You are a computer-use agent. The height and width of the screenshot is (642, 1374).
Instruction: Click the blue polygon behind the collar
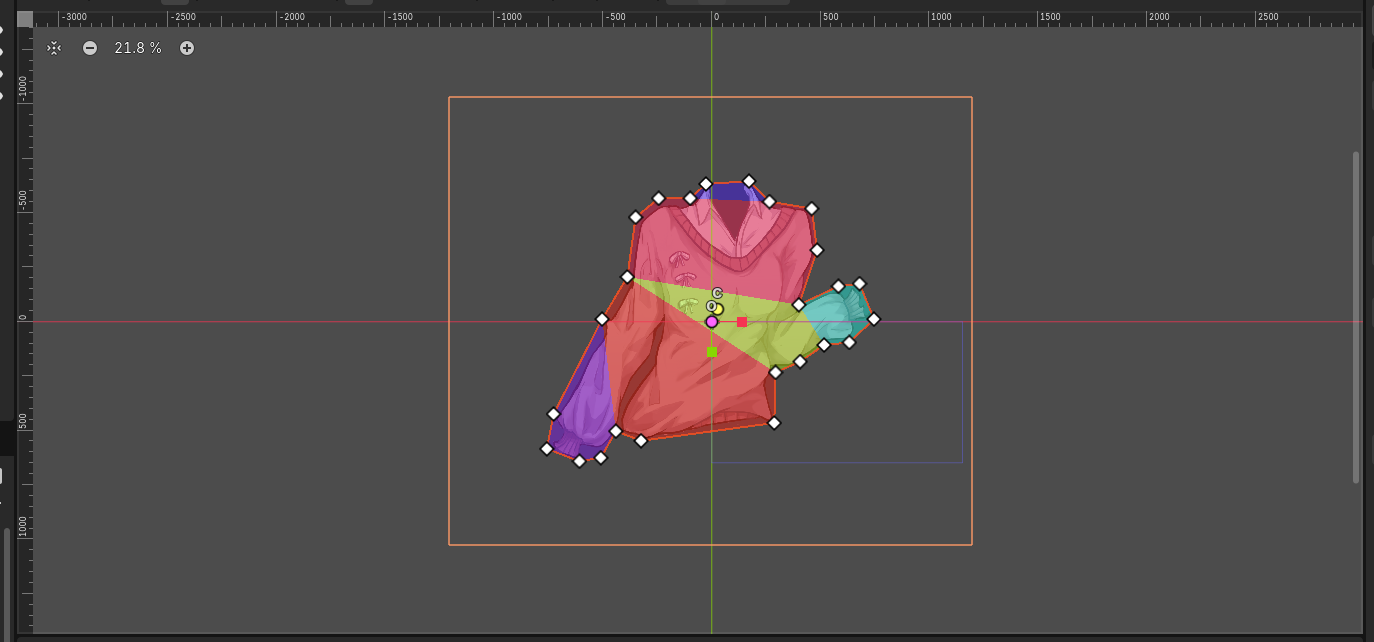point(727,191)
